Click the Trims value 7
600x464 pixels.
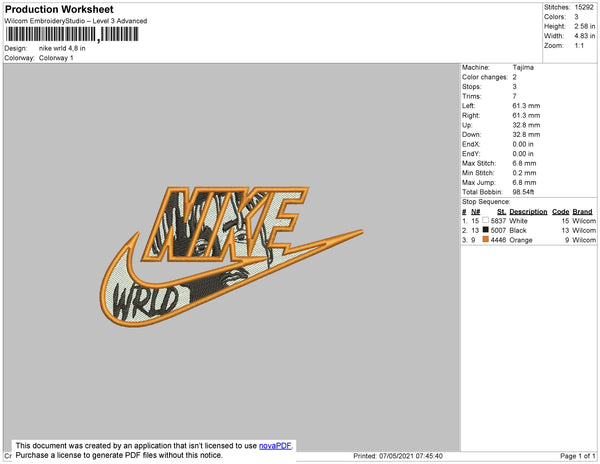click(x=515, y=96)
